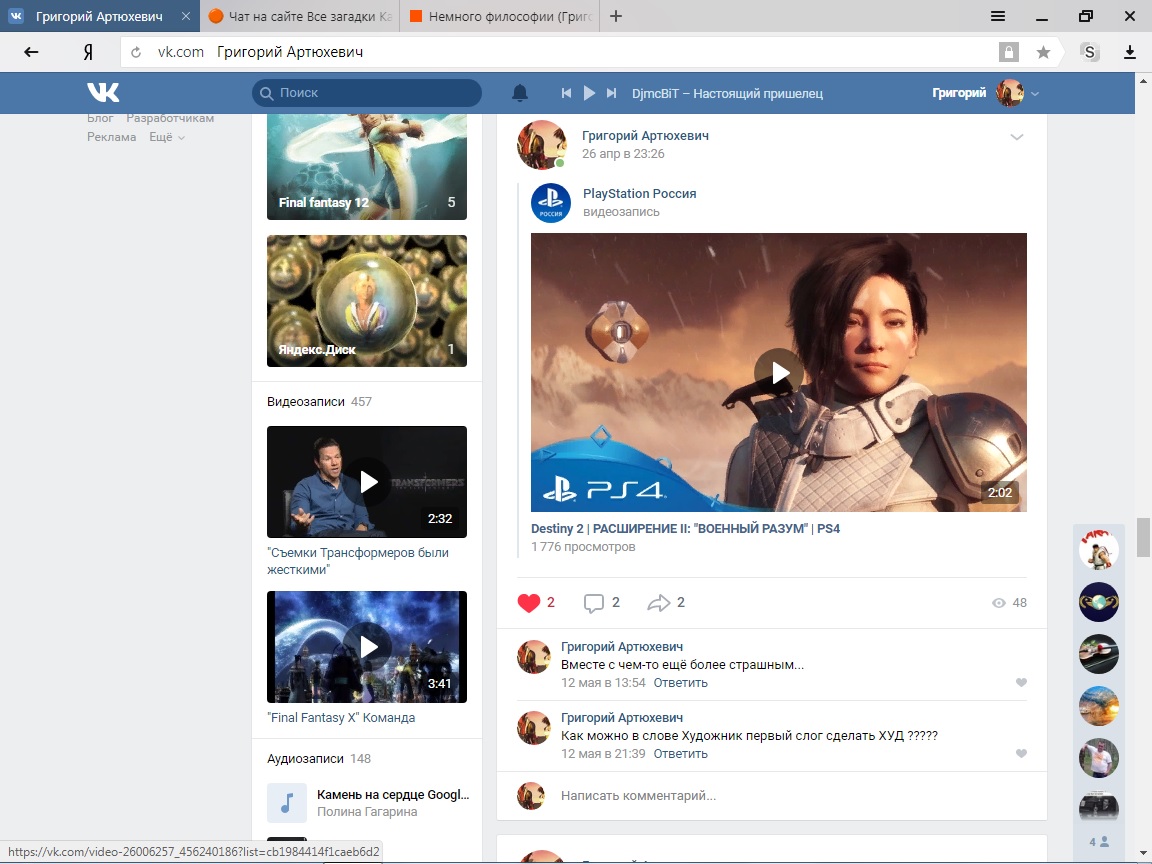Play the Final Fantasy X Команда video thumbnail
The width and height of the screenshot is (1152, 864).
(x=367, y=647)
